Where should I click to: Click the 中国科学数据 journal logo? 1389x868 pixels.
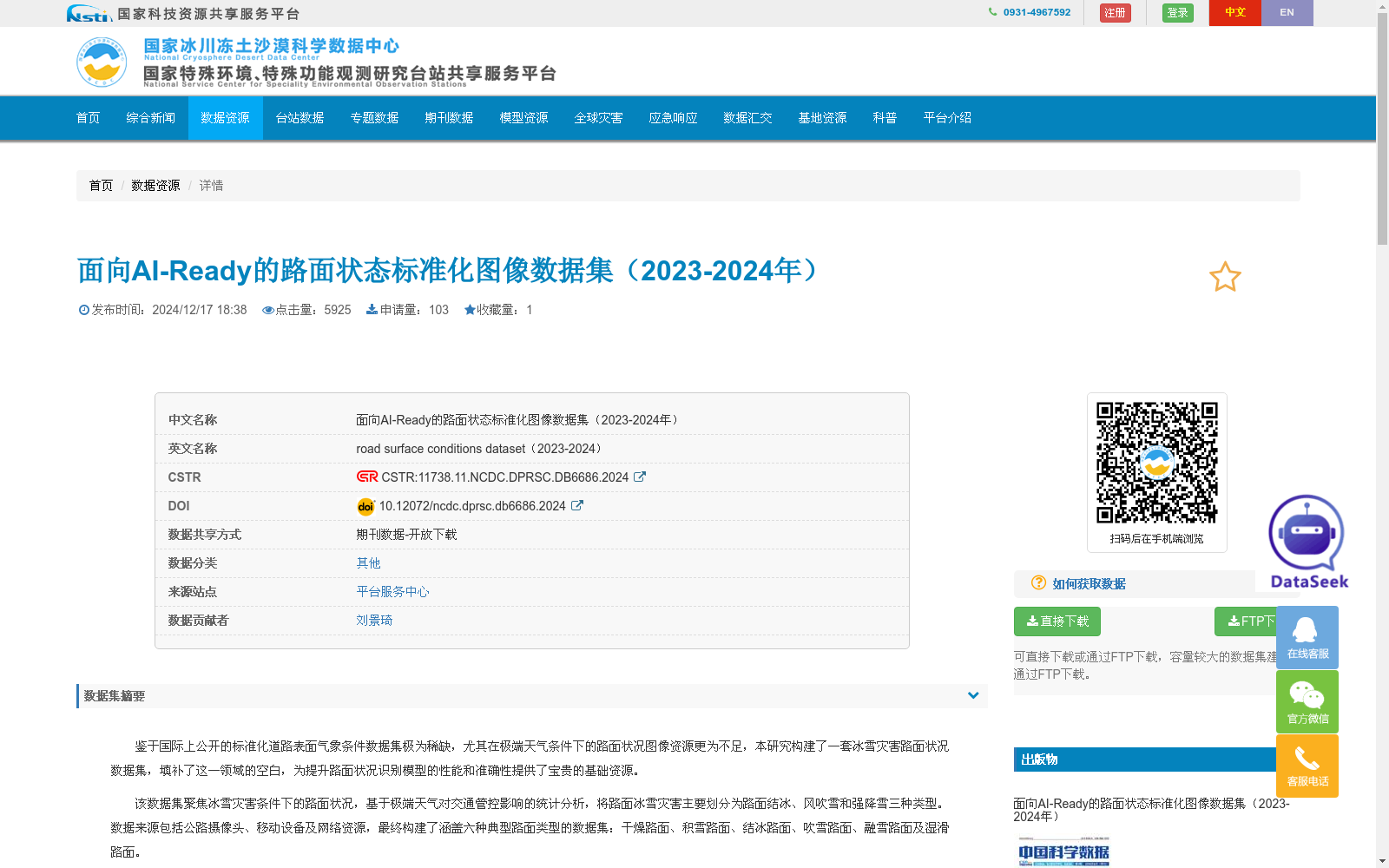(x=1064, y=852)
